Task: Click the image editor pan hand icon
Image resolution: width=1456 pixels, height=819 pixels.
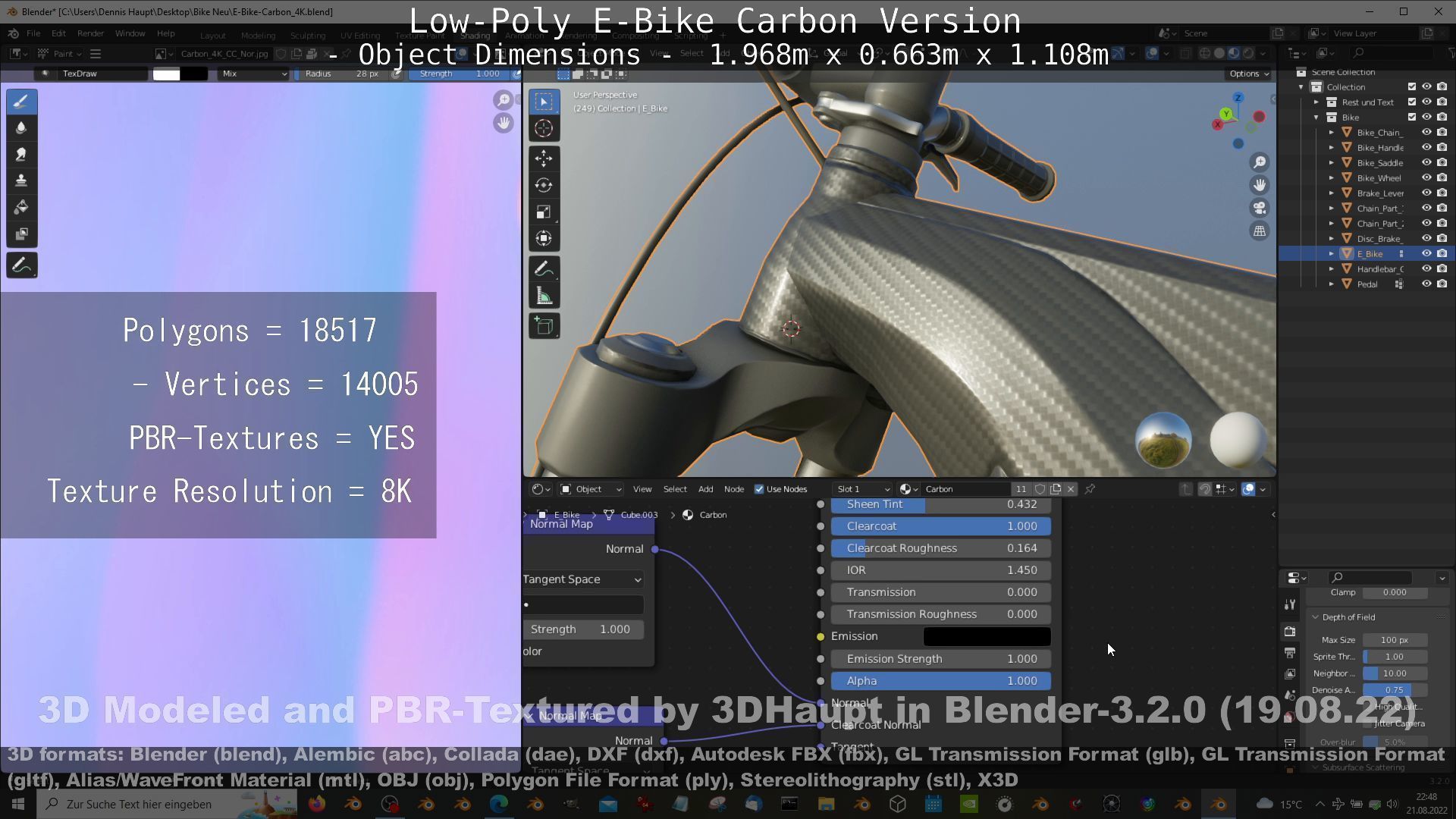Action: click(503, 123)
